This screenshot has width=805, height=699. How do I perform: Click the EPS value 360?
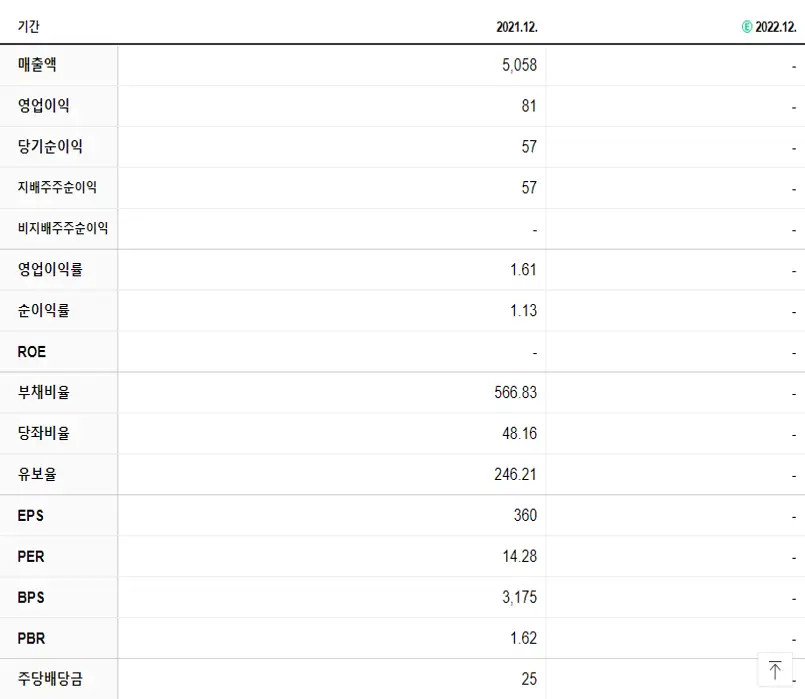[x=525, y=515]
